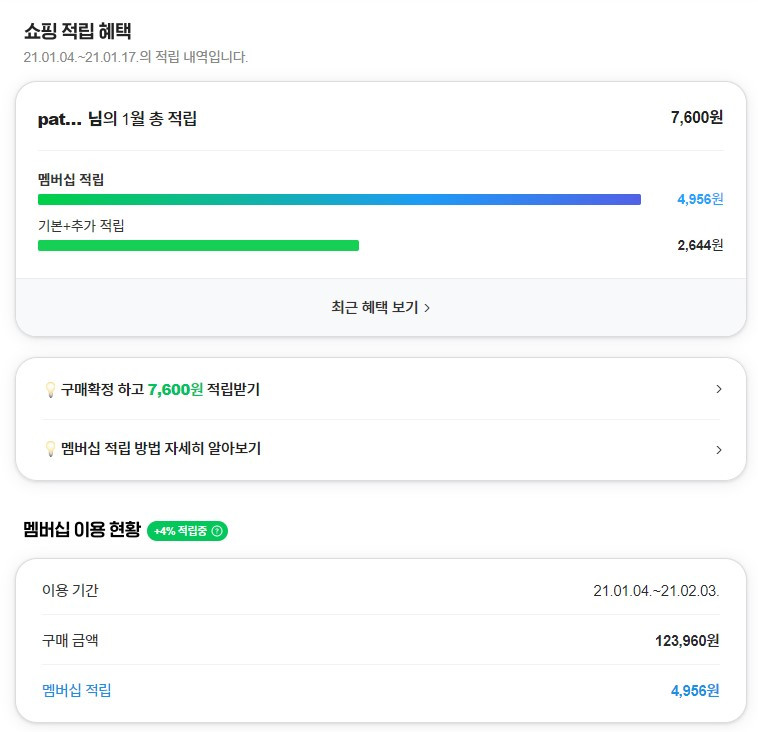Expand the chevron on 구매확정 하고 row
The height and width of the screenshot is (732, 758).
coord(718,389)
